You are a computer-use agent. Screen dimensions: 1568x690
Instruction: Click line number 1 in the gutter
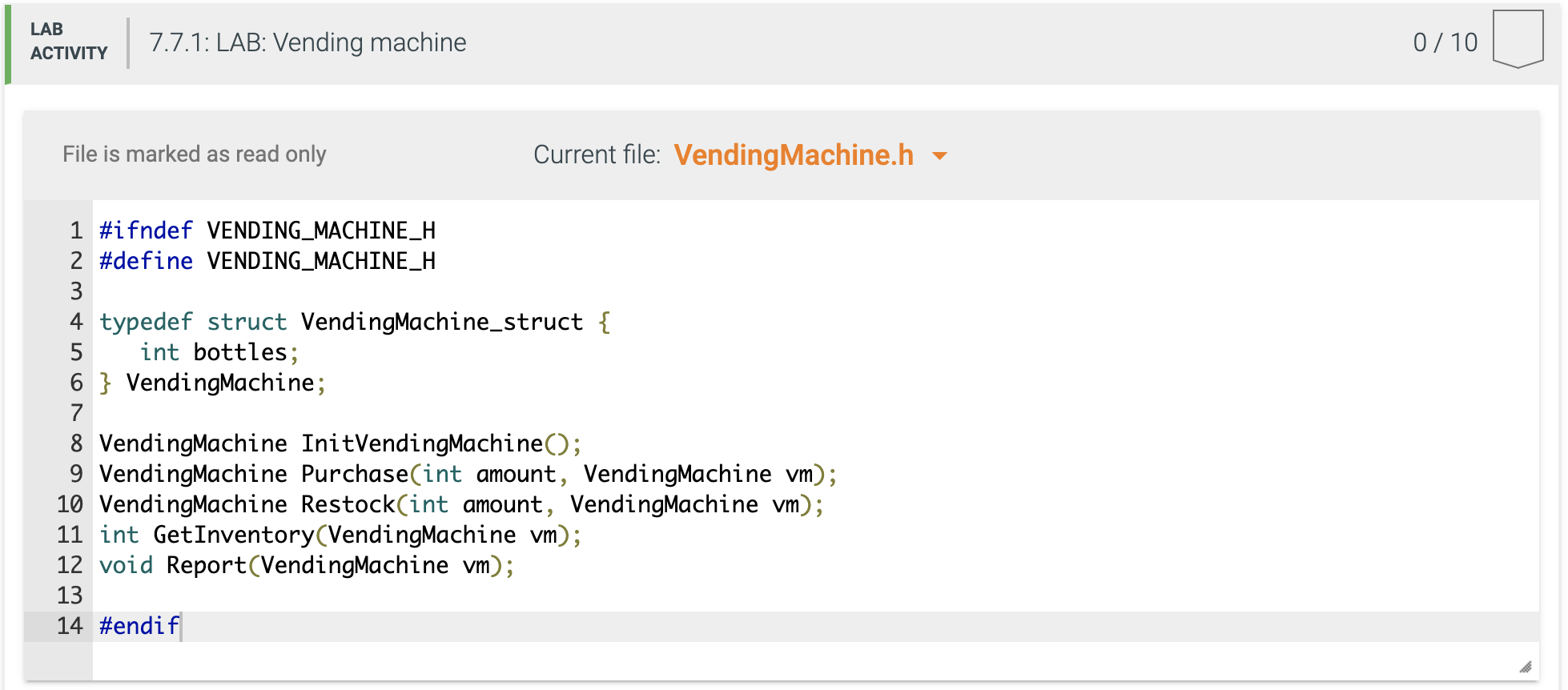[76, 230]
